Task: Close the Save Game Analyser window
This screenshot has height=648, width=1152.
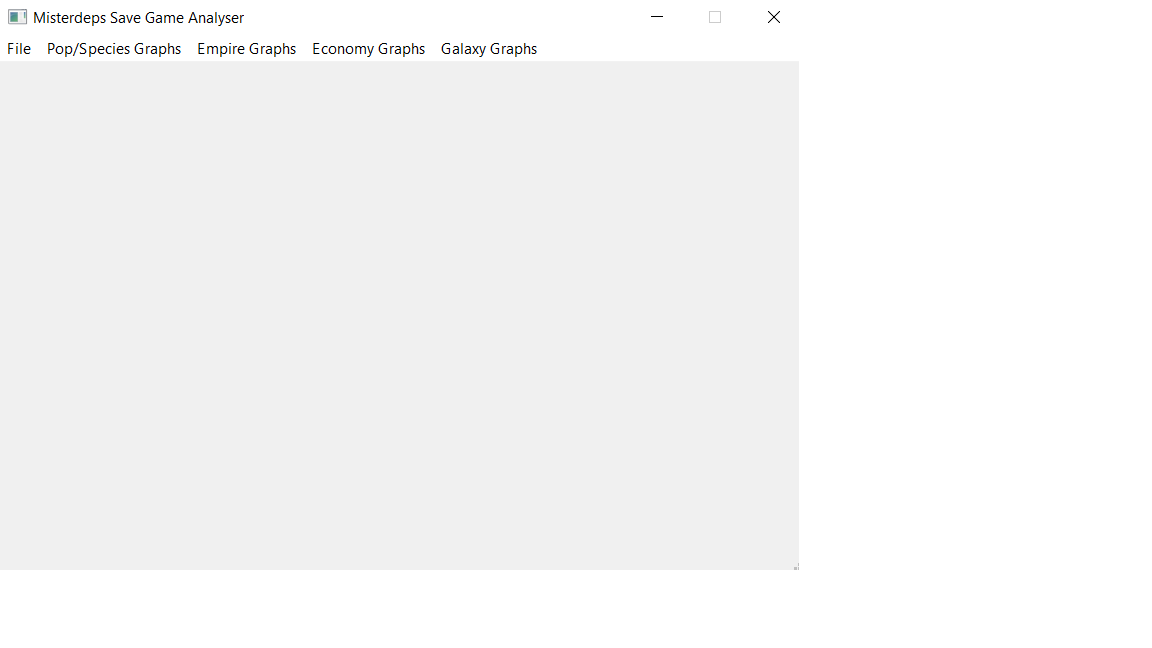Action: pos(774,17)
